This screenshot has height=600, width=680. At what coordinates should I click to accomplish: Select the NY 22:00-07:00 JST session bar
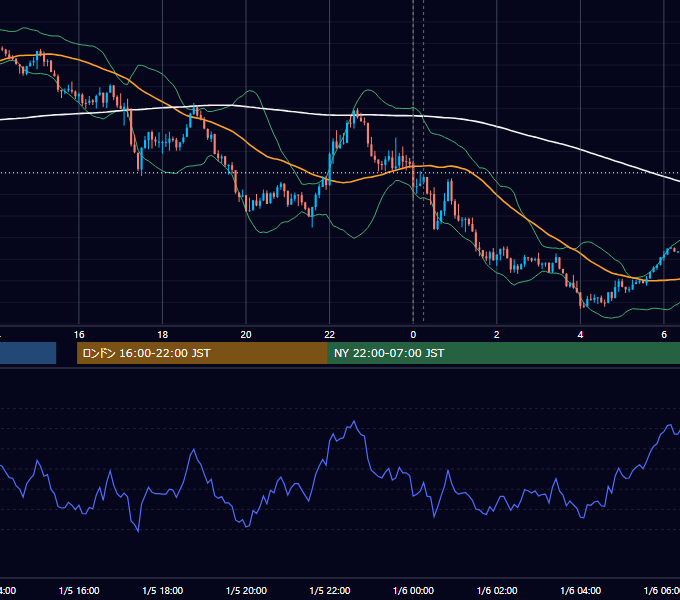pos(504,353)
